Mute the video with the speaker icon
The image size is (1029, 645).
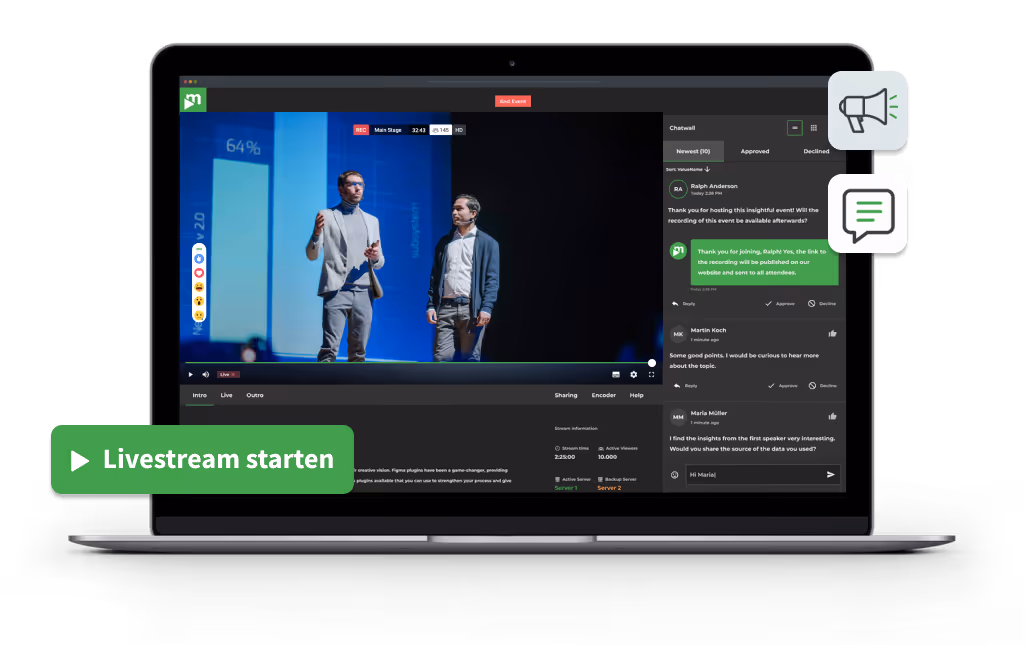[x=205, y=375]
